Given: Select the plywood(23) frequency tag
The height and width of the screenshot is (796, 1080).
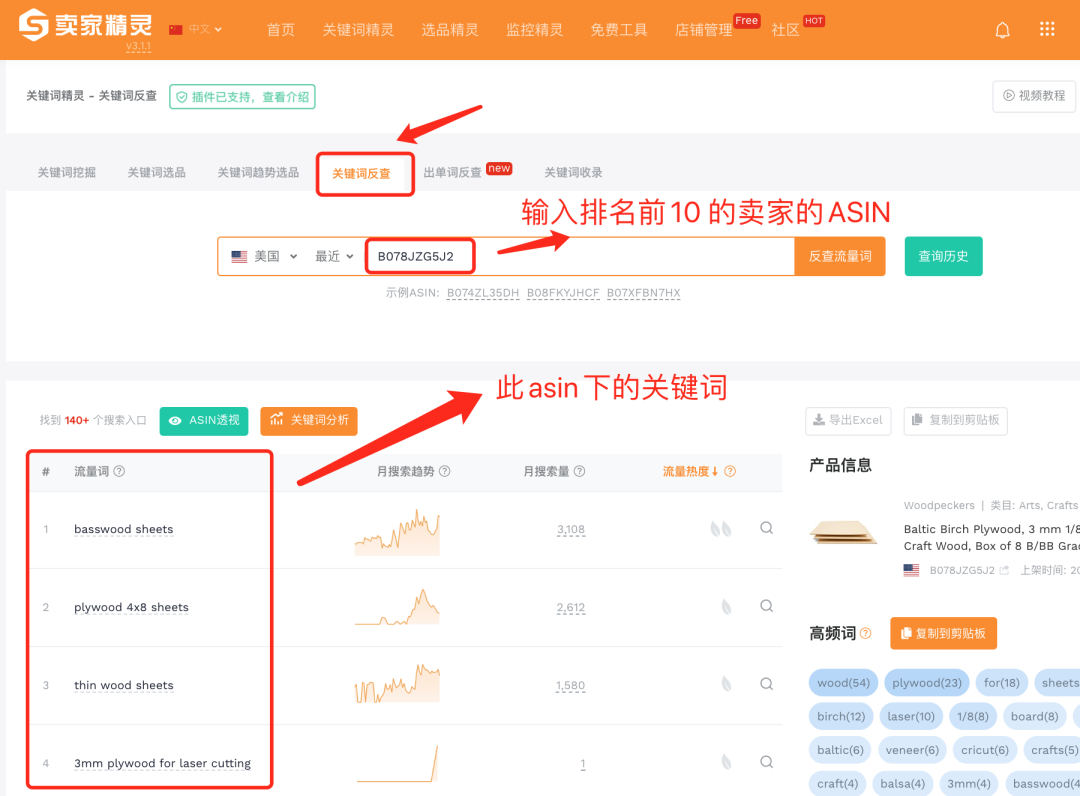Looking at the screenshot, I should point(926,683).
